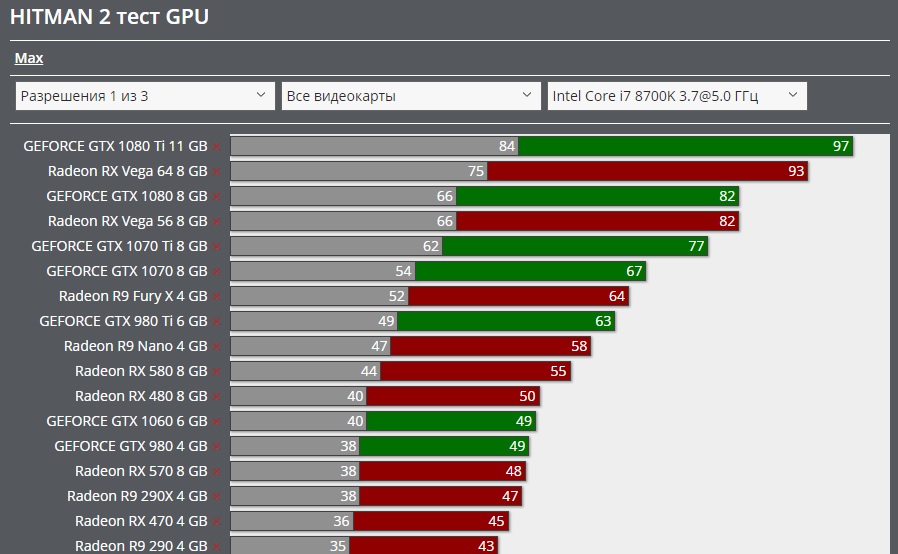The width and height of the screenshot is (898, 554).
Task: Click the gray 75 minimum fps bar of Vega 64
Action: click(x=359, y=171)
